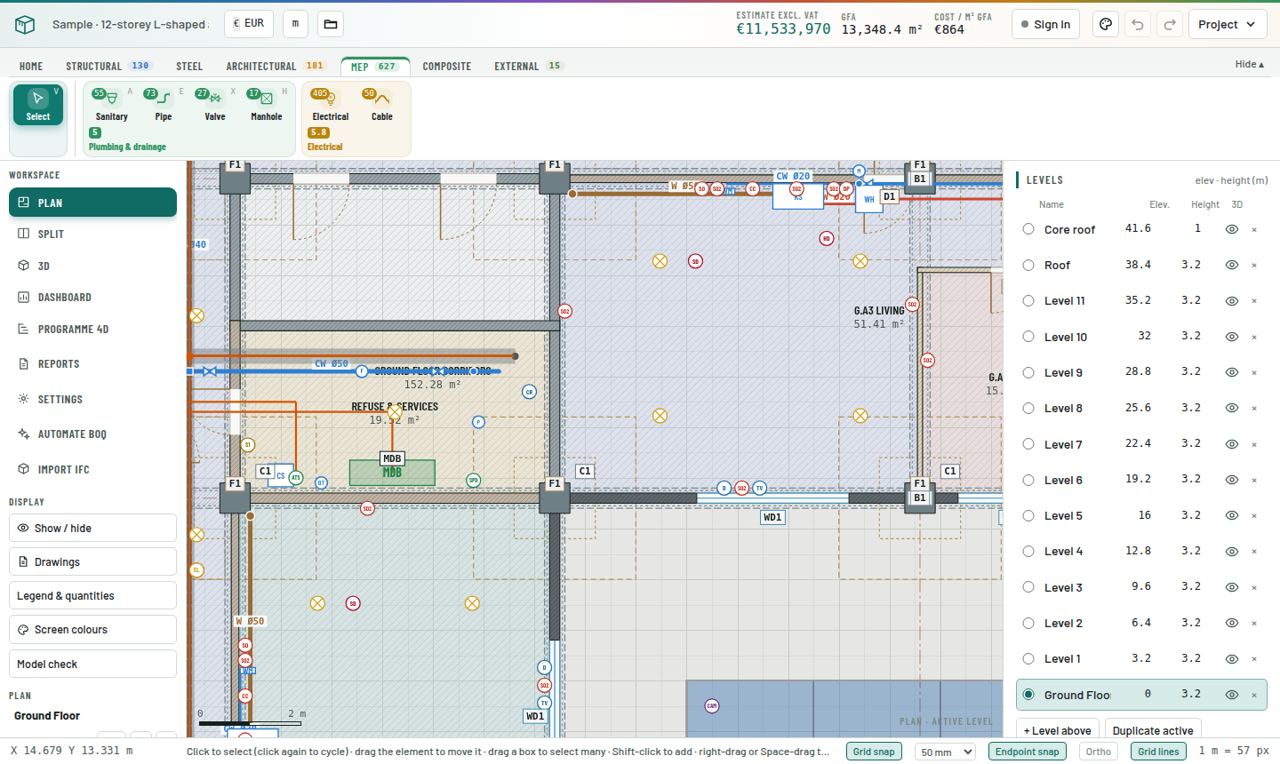Open the colour theme palette
Viewport: 1280px width, 764px height.
[1105, 24]
